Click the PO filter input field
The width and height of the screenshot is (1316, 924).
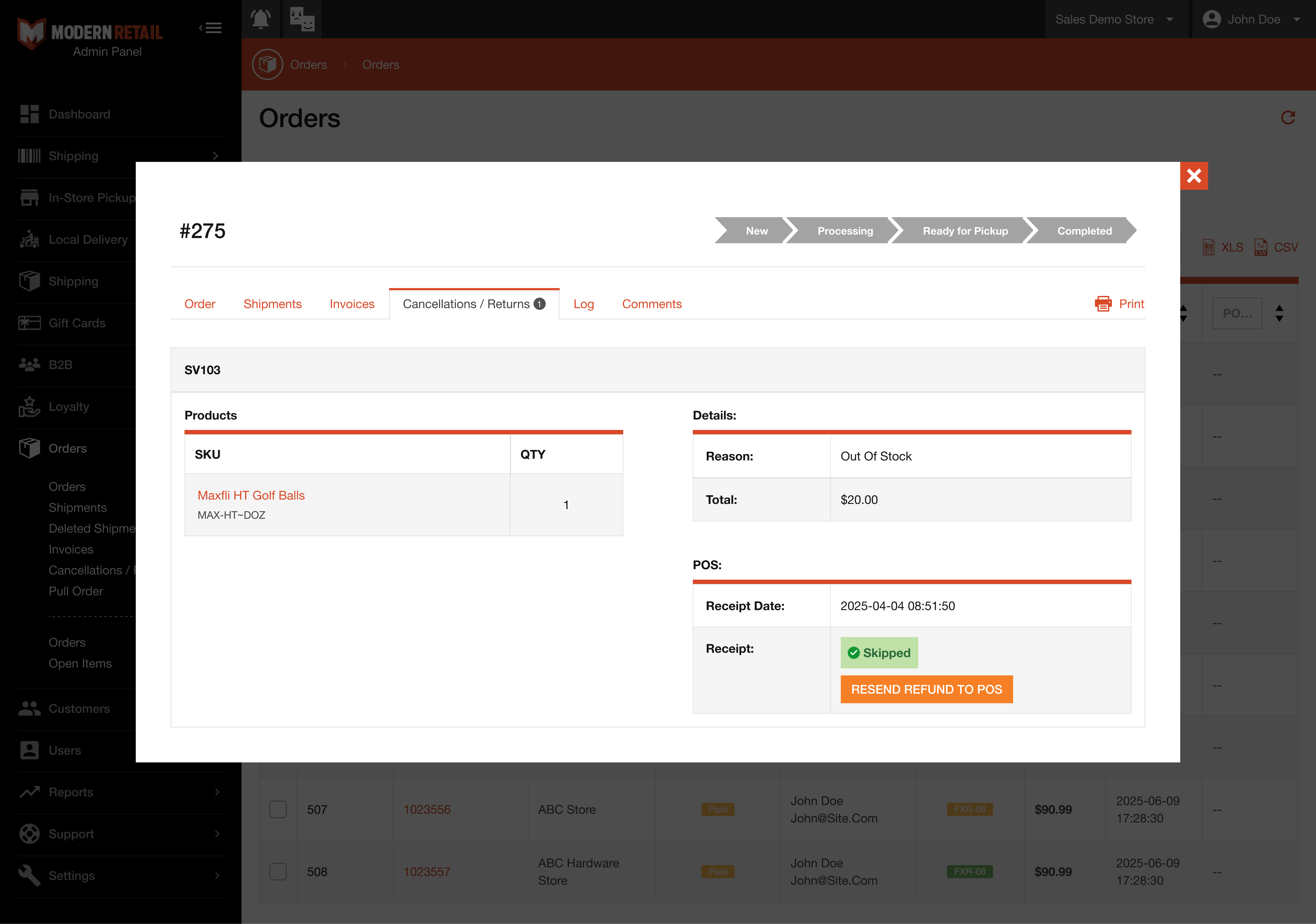coord(1237,314)
